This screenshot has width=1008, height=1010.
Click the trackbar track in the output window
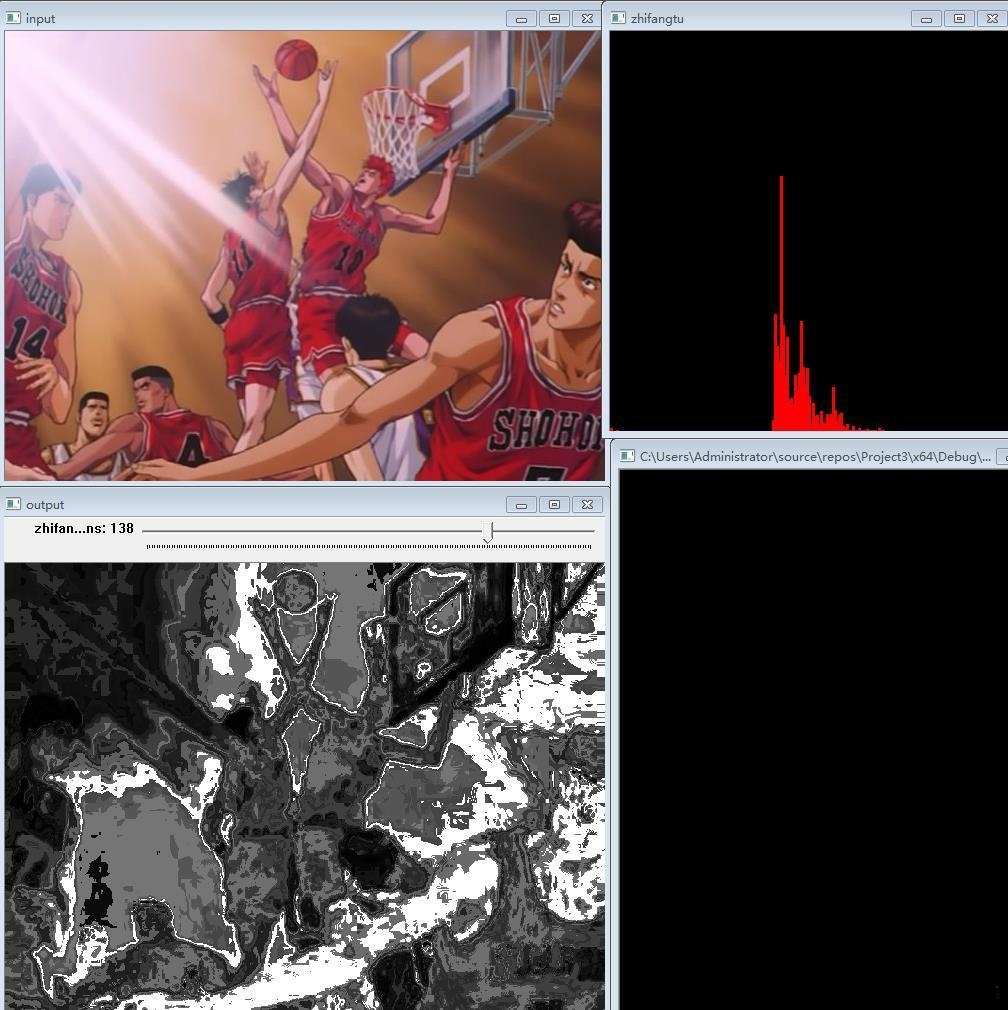pyautogui.click(x=368, y=531)
